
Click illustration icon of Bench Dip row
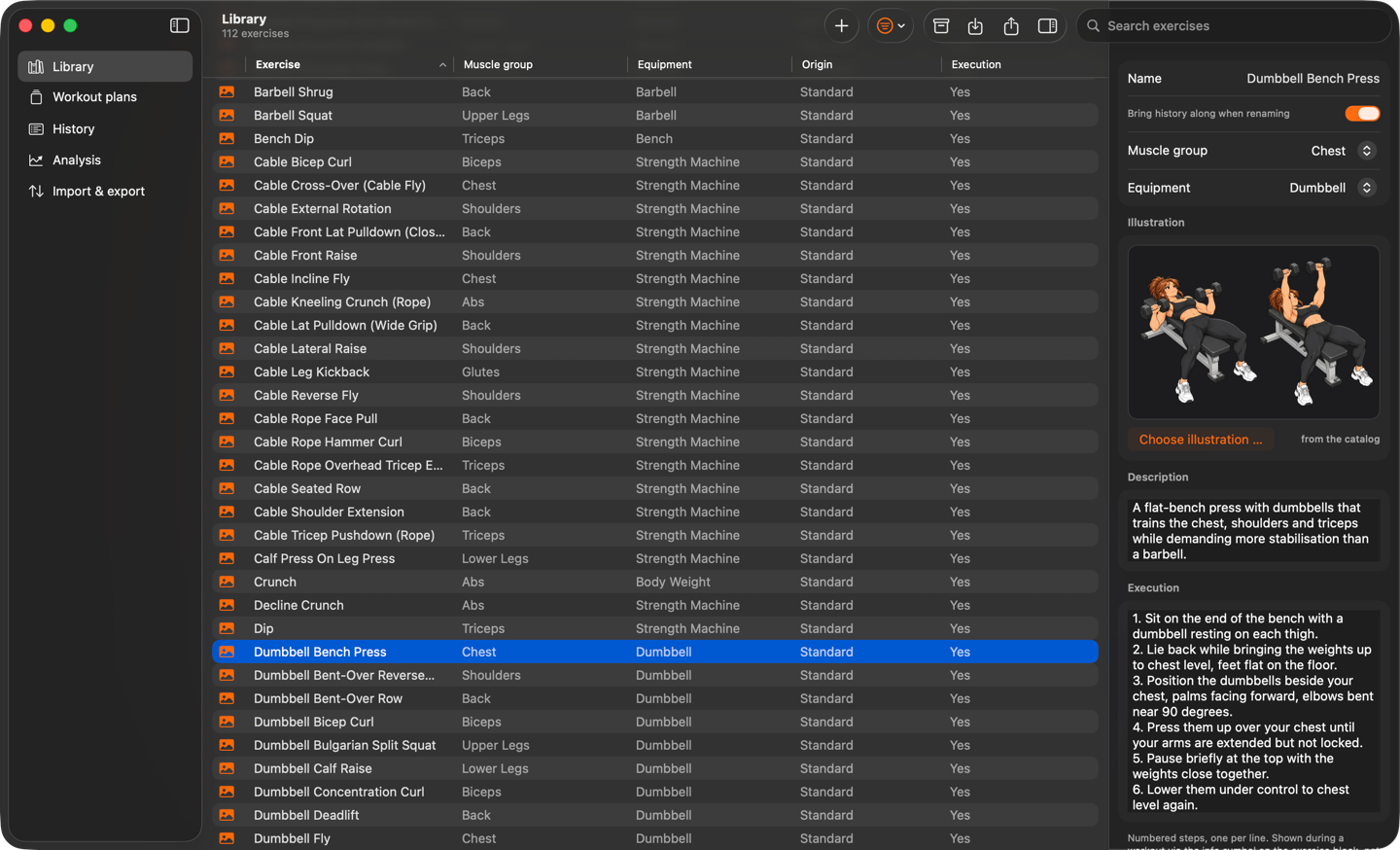[227, 138]
